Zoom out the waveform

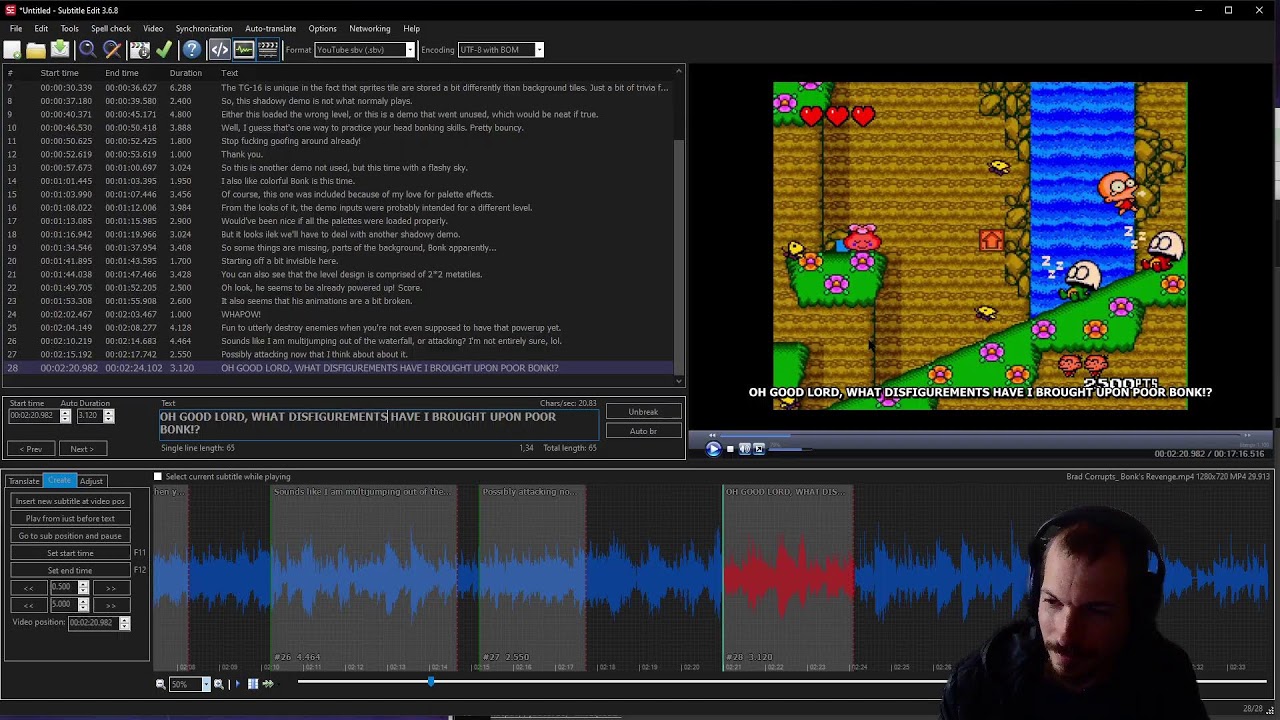point(160,684)
